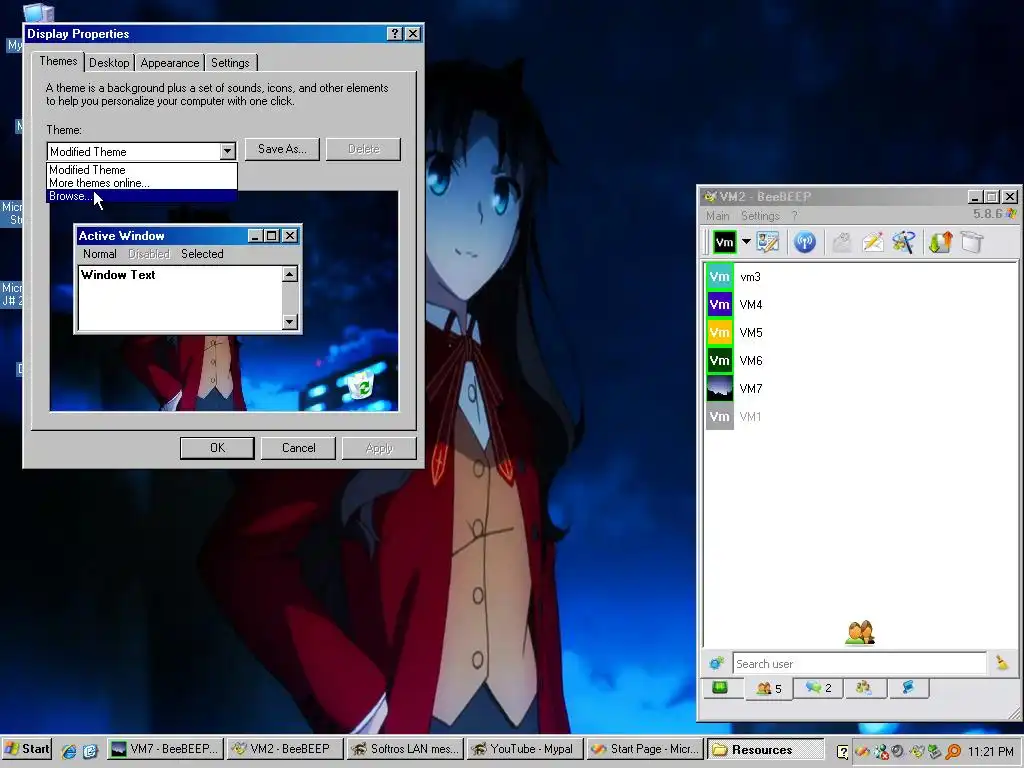Click the blue gear icon left of search
Image resolution: width=1024 pixels, height=768 pixels.
point(716,664)
